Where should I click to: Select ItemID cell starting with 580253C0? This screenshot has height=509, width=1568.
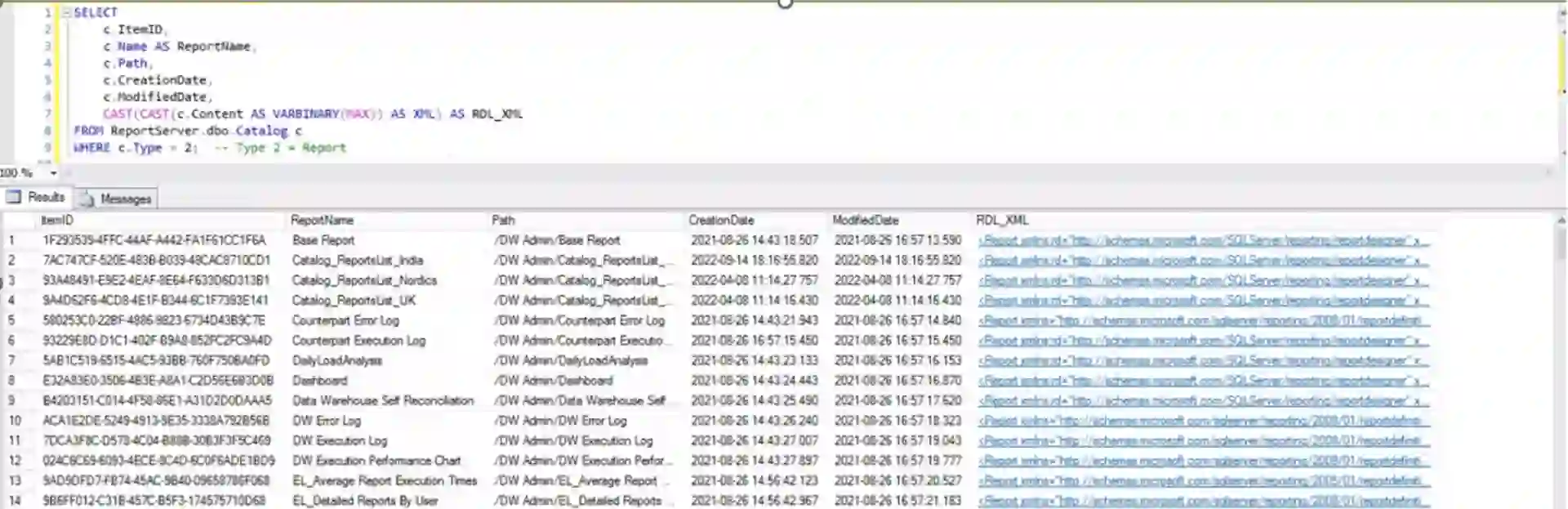(154, 321)
